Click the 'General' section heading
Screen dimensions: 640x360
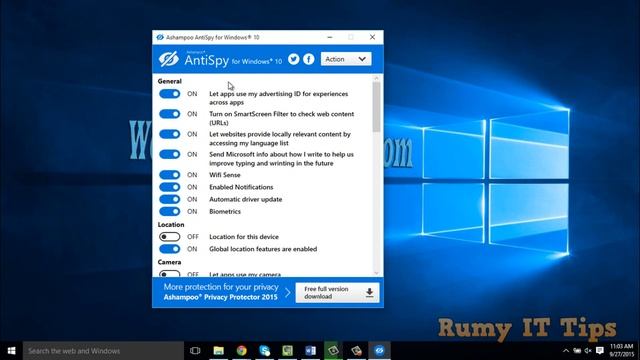169,81
